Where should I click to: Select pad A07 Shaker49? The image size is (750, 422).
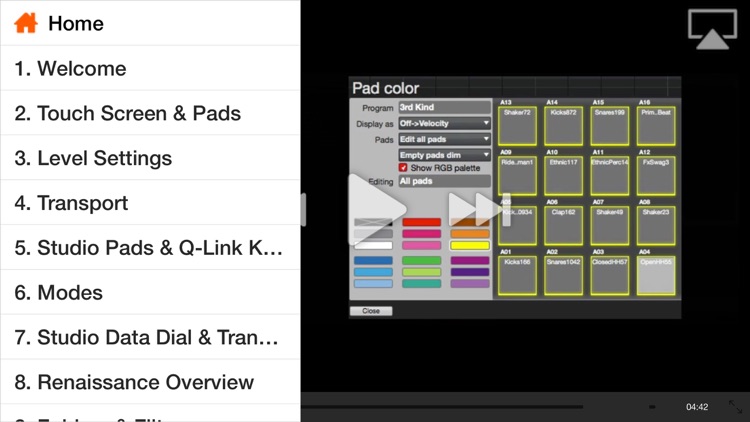coord(609,225)
